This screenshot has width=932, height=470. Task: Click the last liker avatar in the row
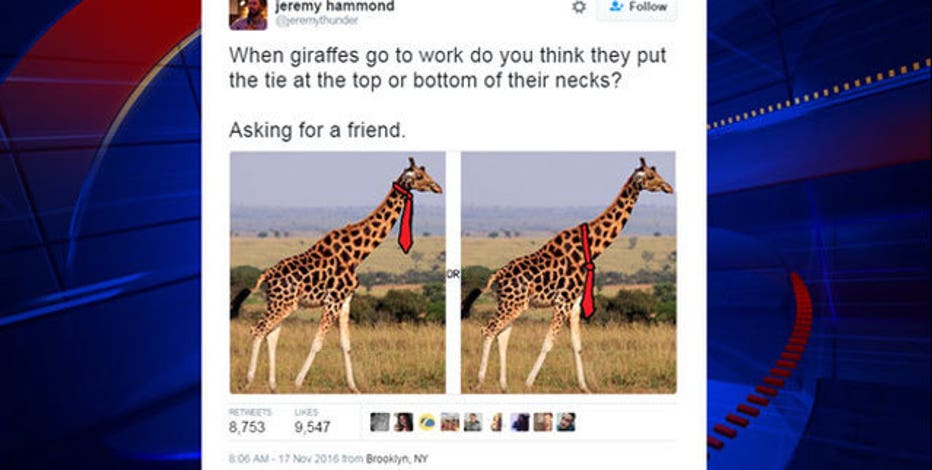click(x=566, y=422)
